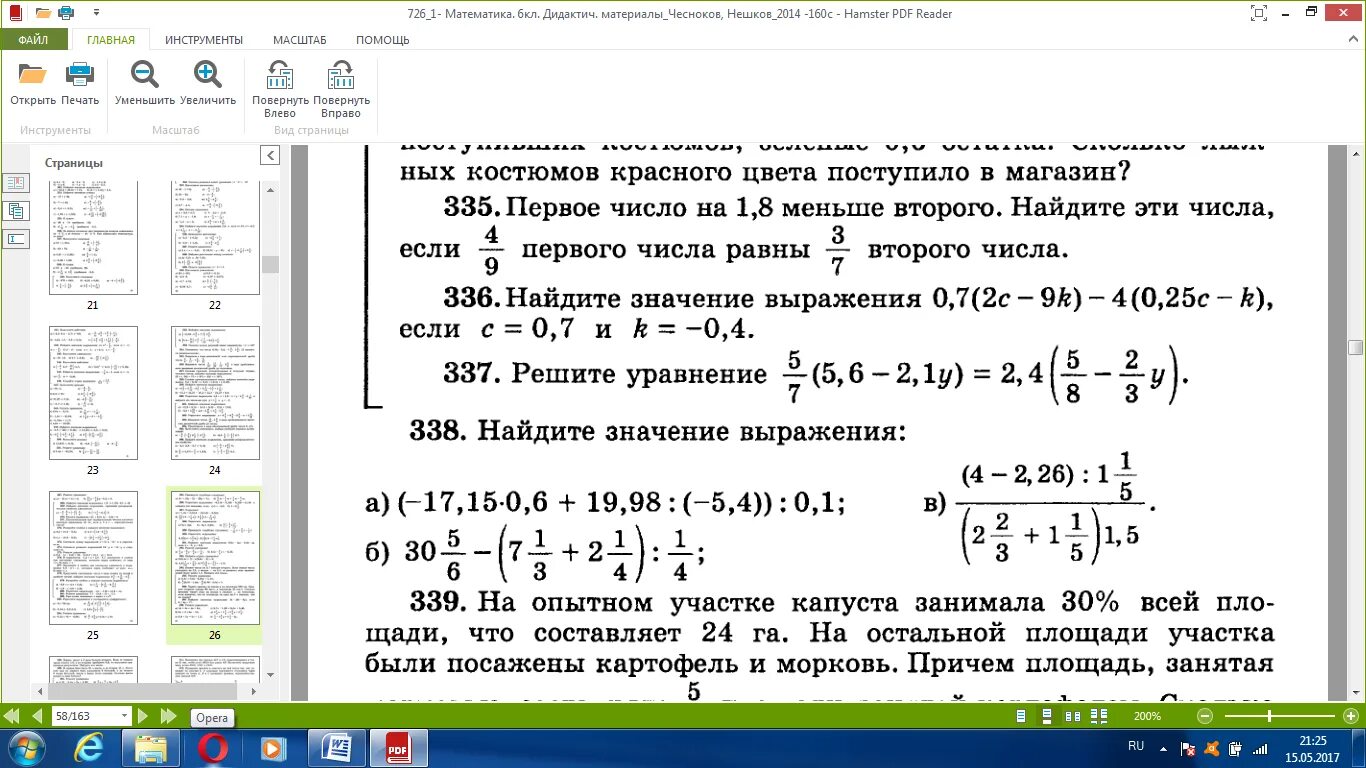Screen dimensions: 1366x768
Task: Click the Открыть folder icon in ribbon
Action: pyautogui.click(x=33, y=74)
